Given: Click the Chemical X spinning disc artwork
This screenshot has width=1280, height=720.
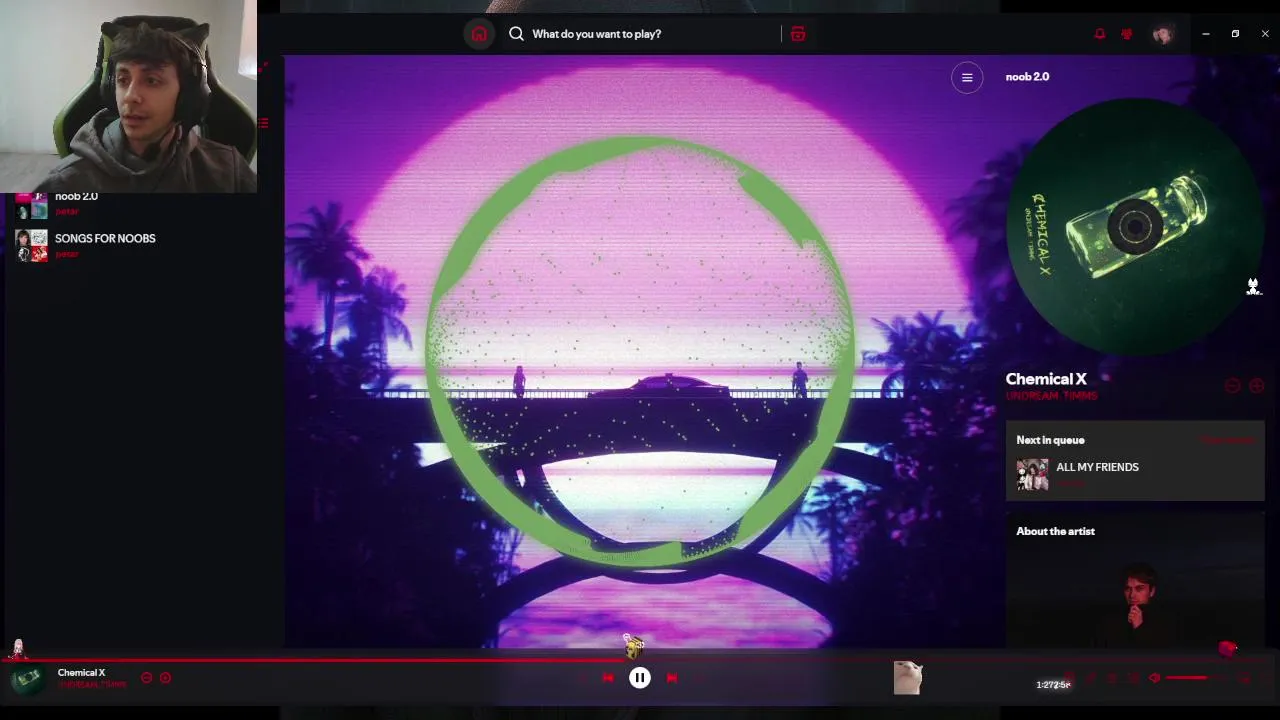Looking at the screenshot, I should (1135, 226).
